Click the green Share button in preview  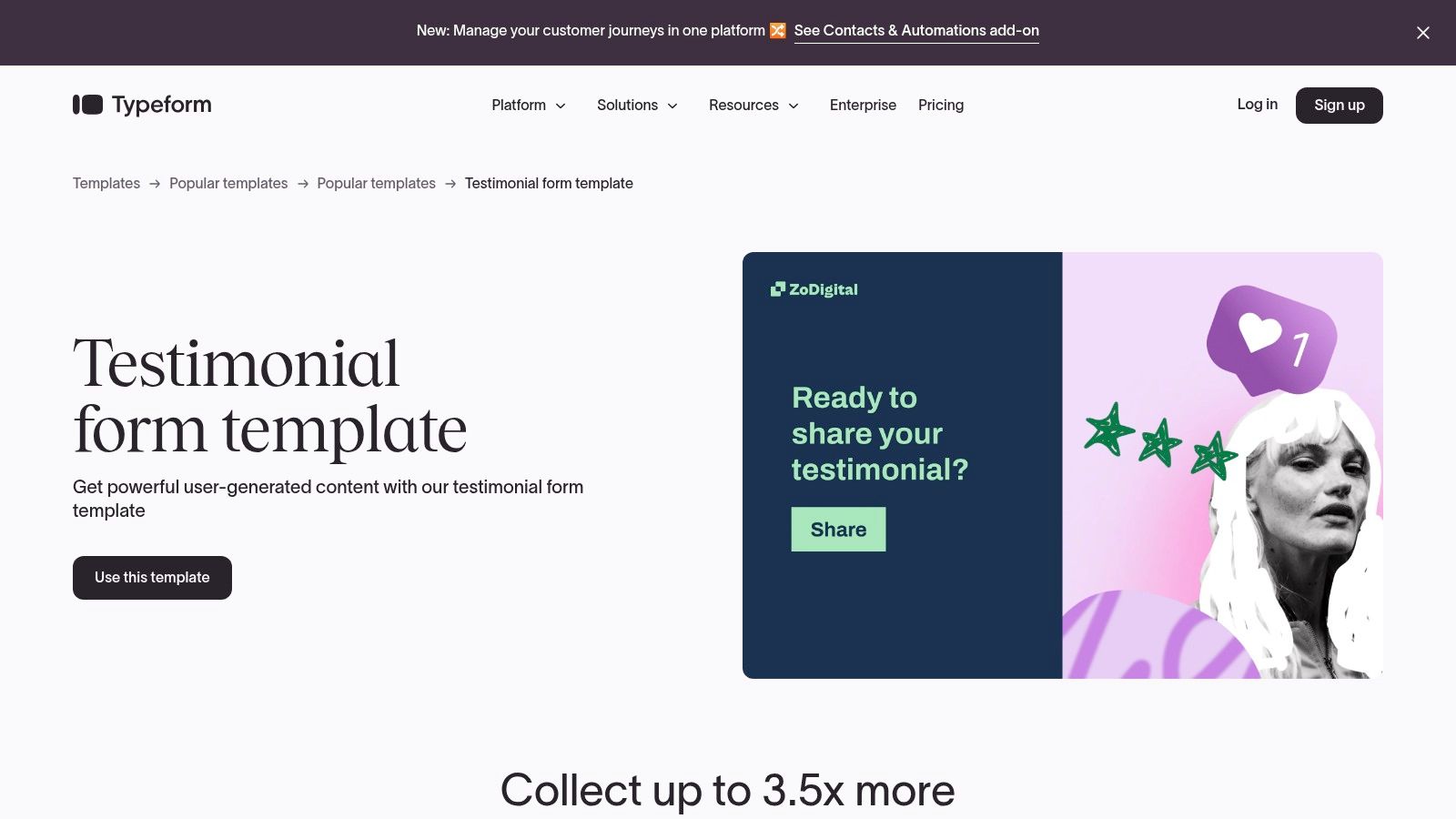pyautogui.click(x=838, y=530)
